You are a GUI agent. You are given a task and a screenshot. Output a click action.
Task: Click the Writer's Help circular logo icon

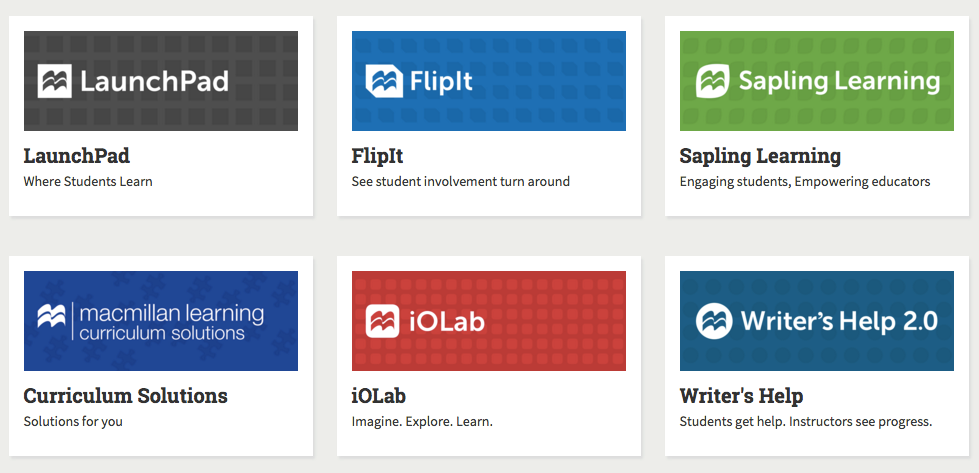[715, 321]
